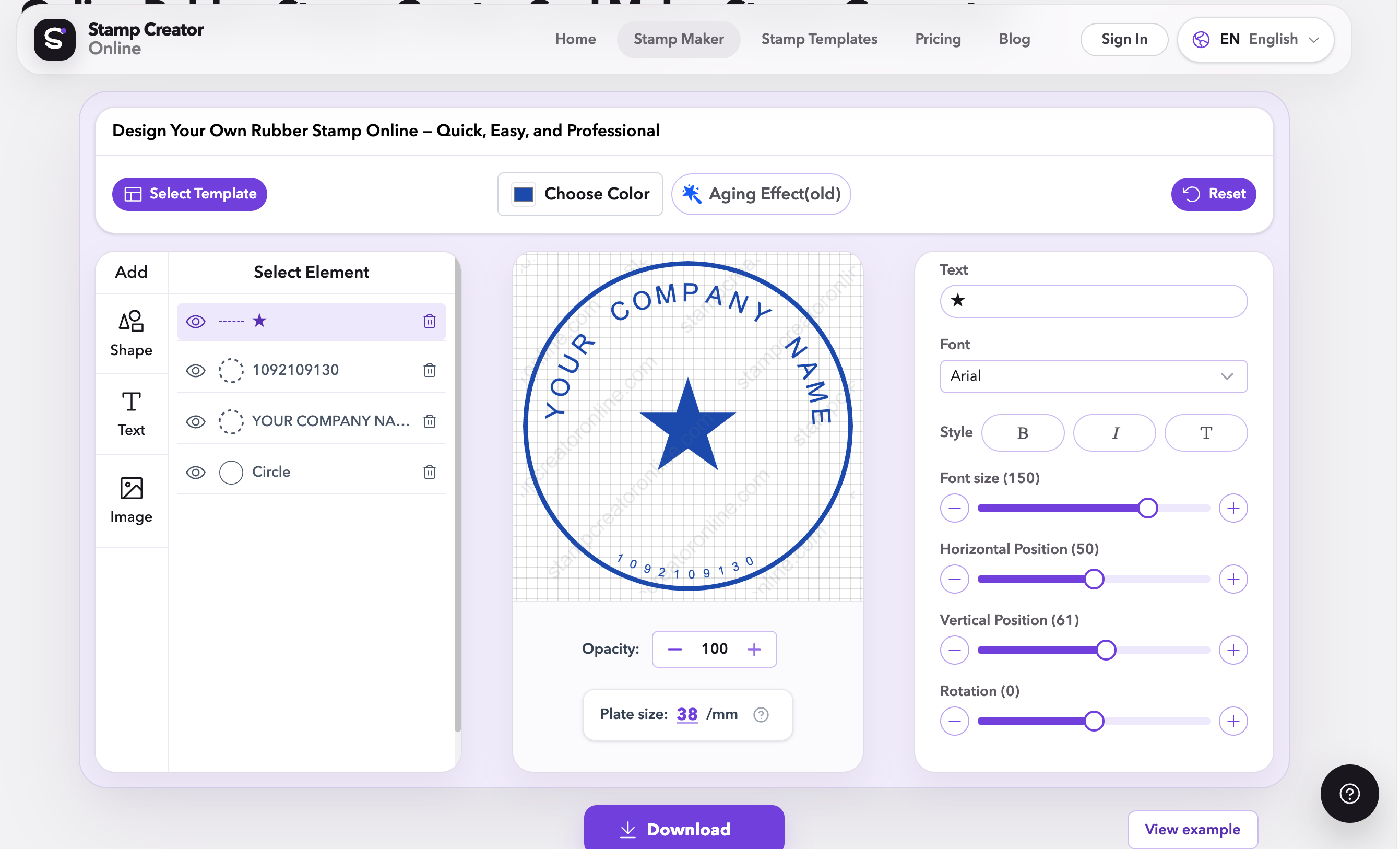Decrease vertical position with minus button

pos(955,650)
